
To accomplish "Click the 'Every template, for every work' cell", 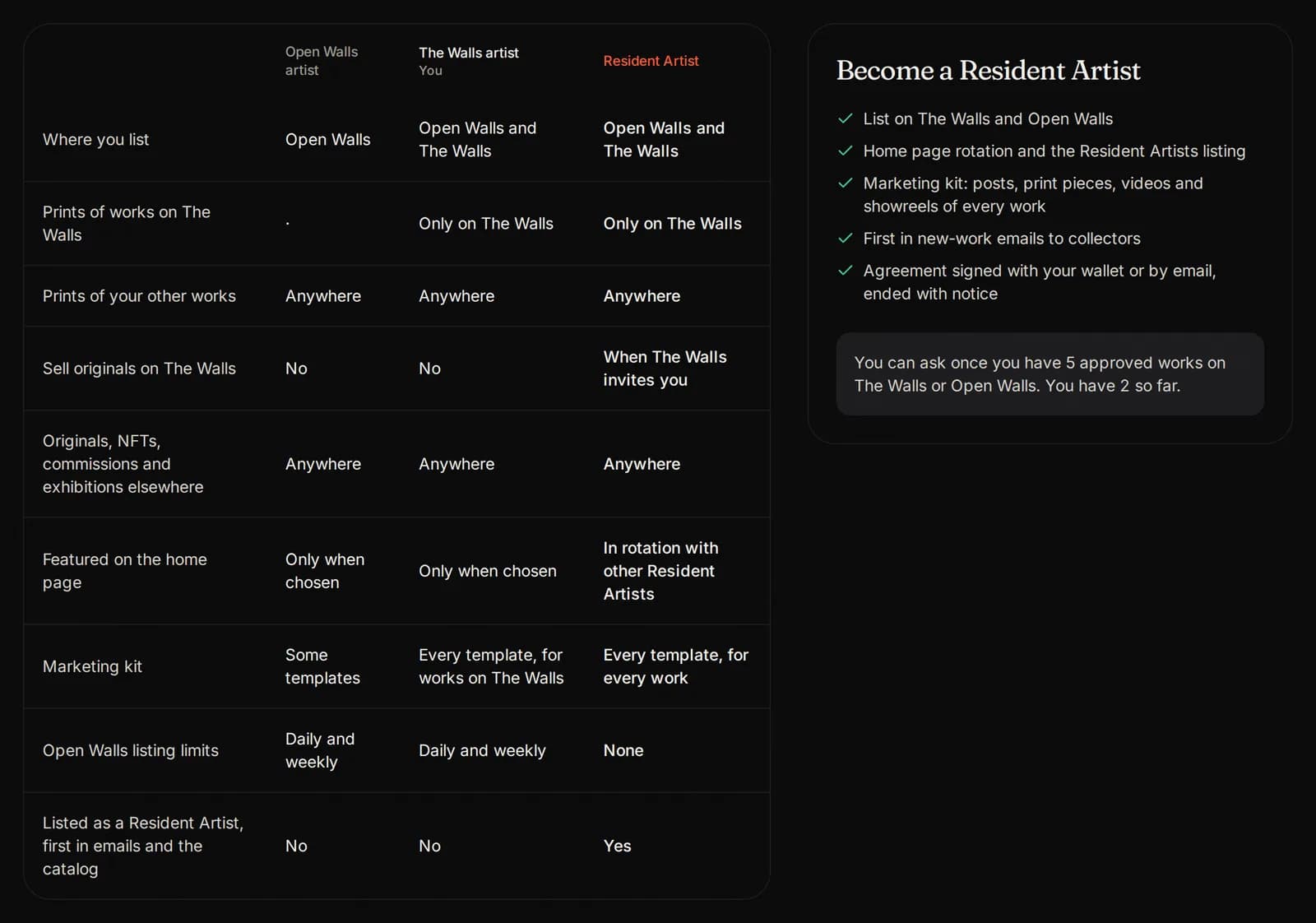I will pos(675,666).
